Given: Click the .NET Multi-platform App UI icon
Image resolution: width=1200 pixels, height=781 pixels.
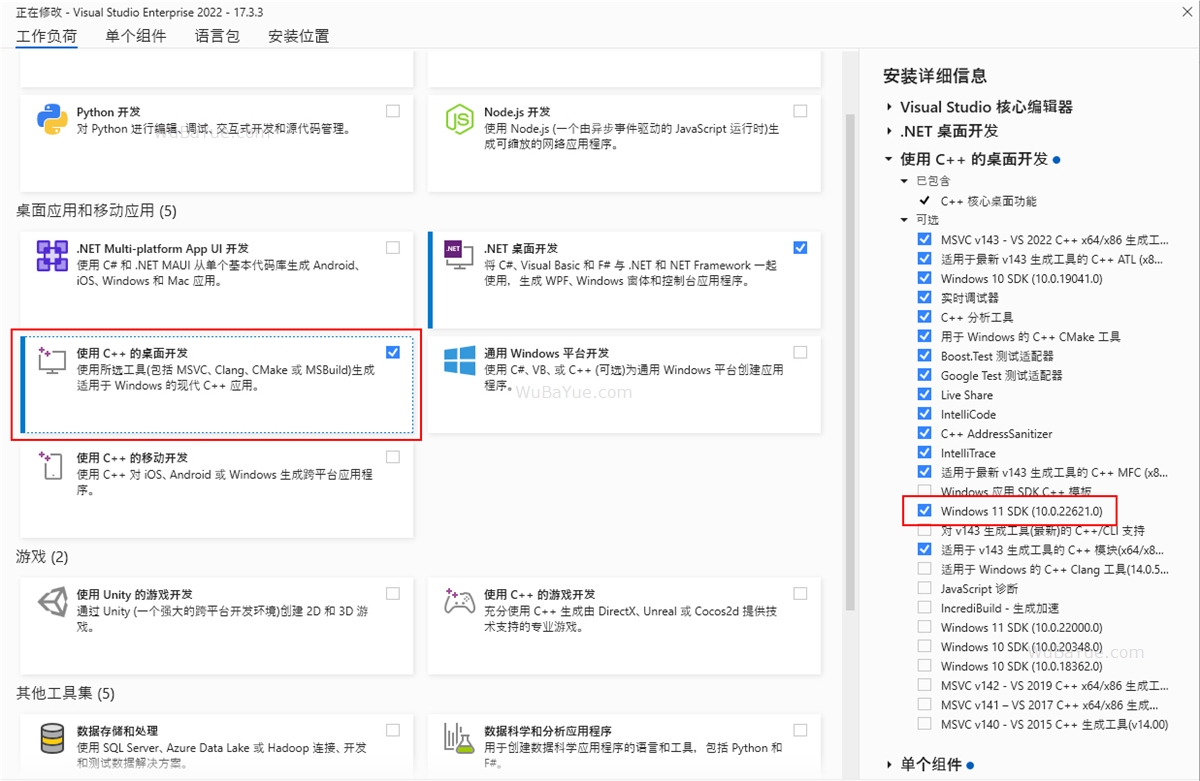Looking at the screenshot, I should [x=52, y=256].
